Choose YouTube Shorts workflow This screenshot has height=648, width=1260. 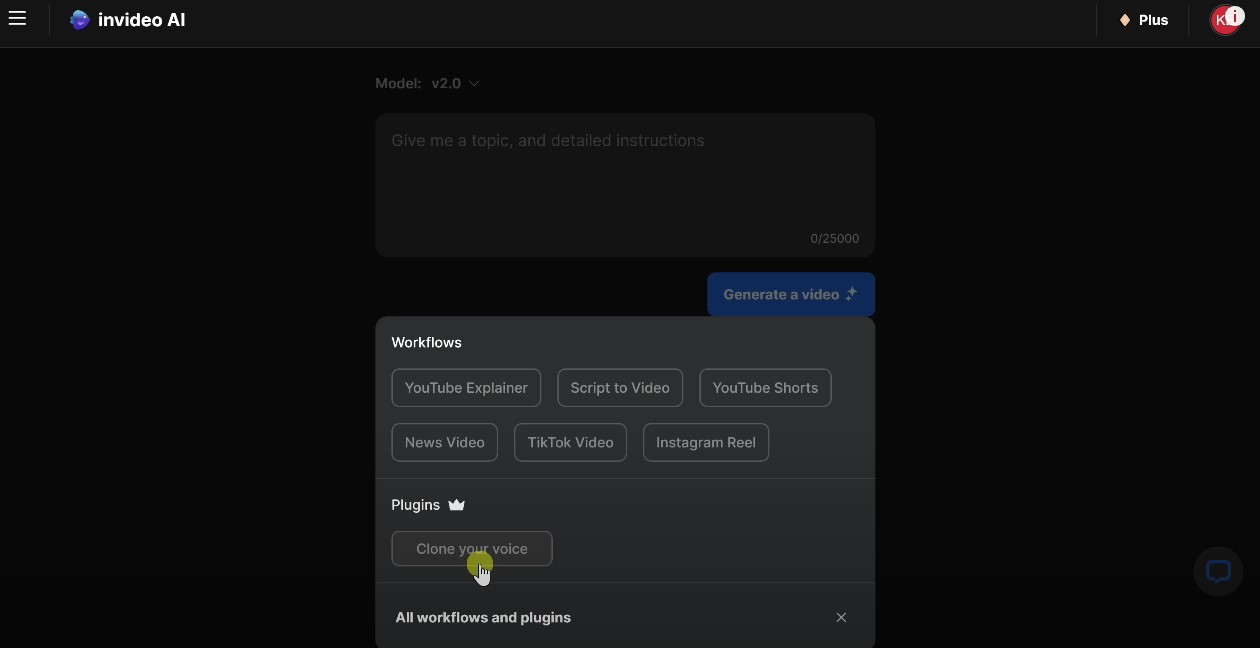[765, 388]
